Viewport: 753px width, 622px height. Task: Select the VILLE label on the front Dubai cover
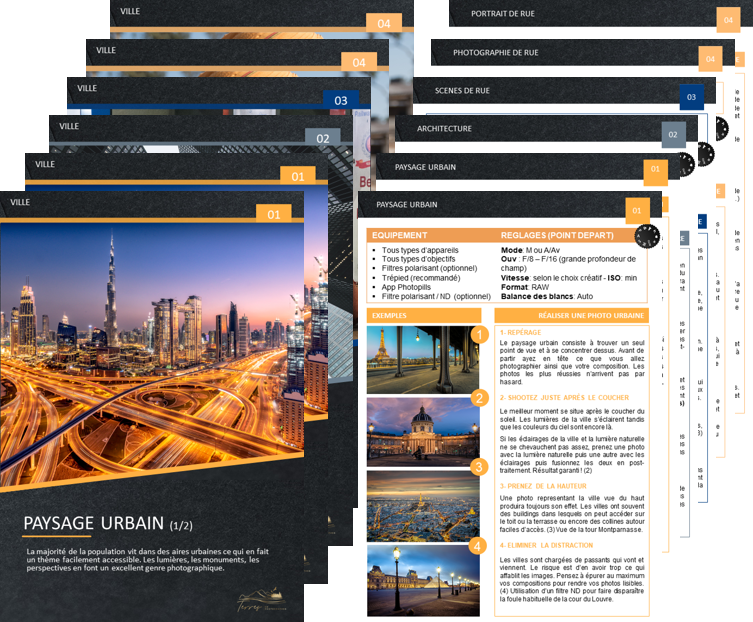pos(20,202)
